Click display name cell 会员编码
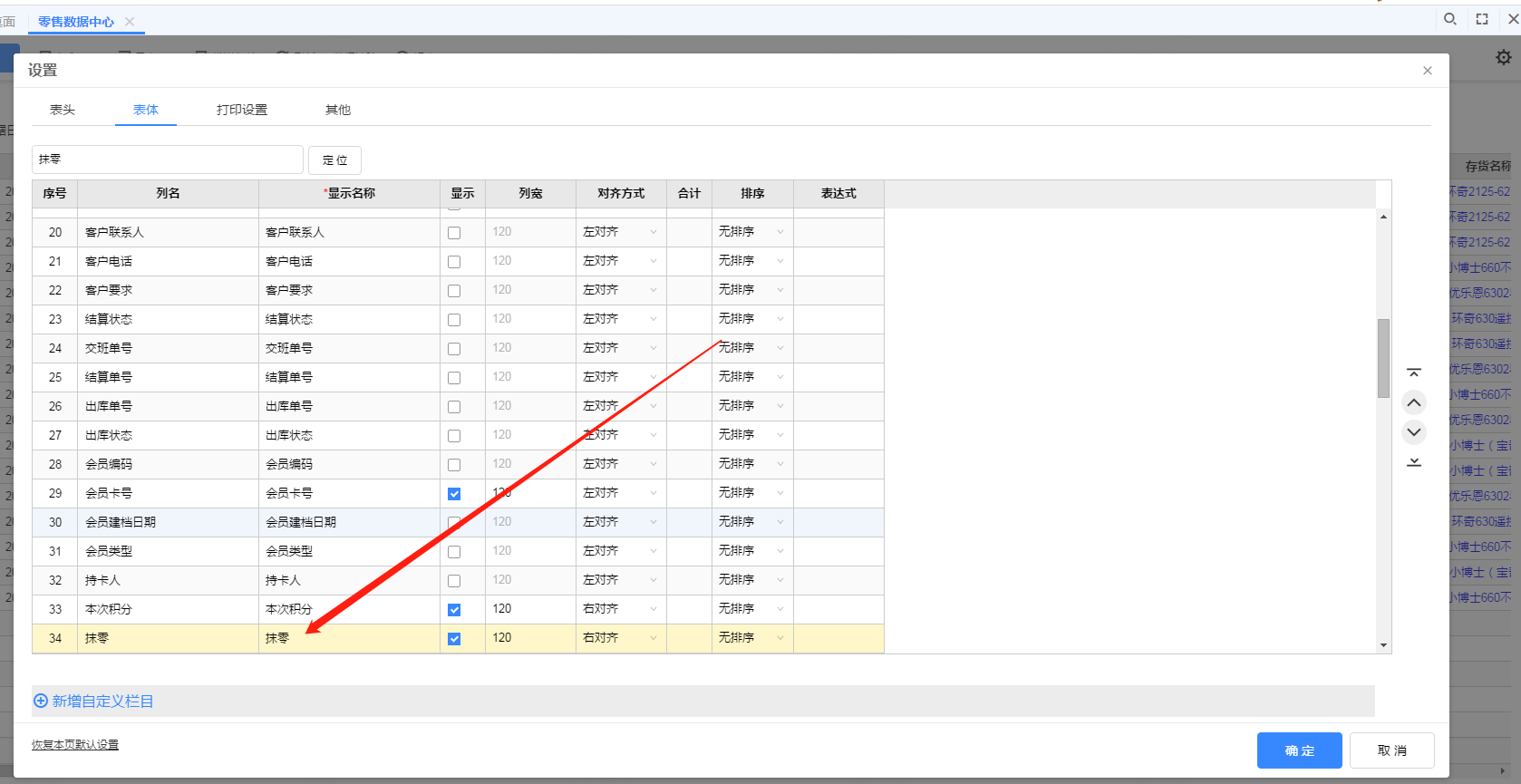The image size is (1521, 784). point(349,464)
